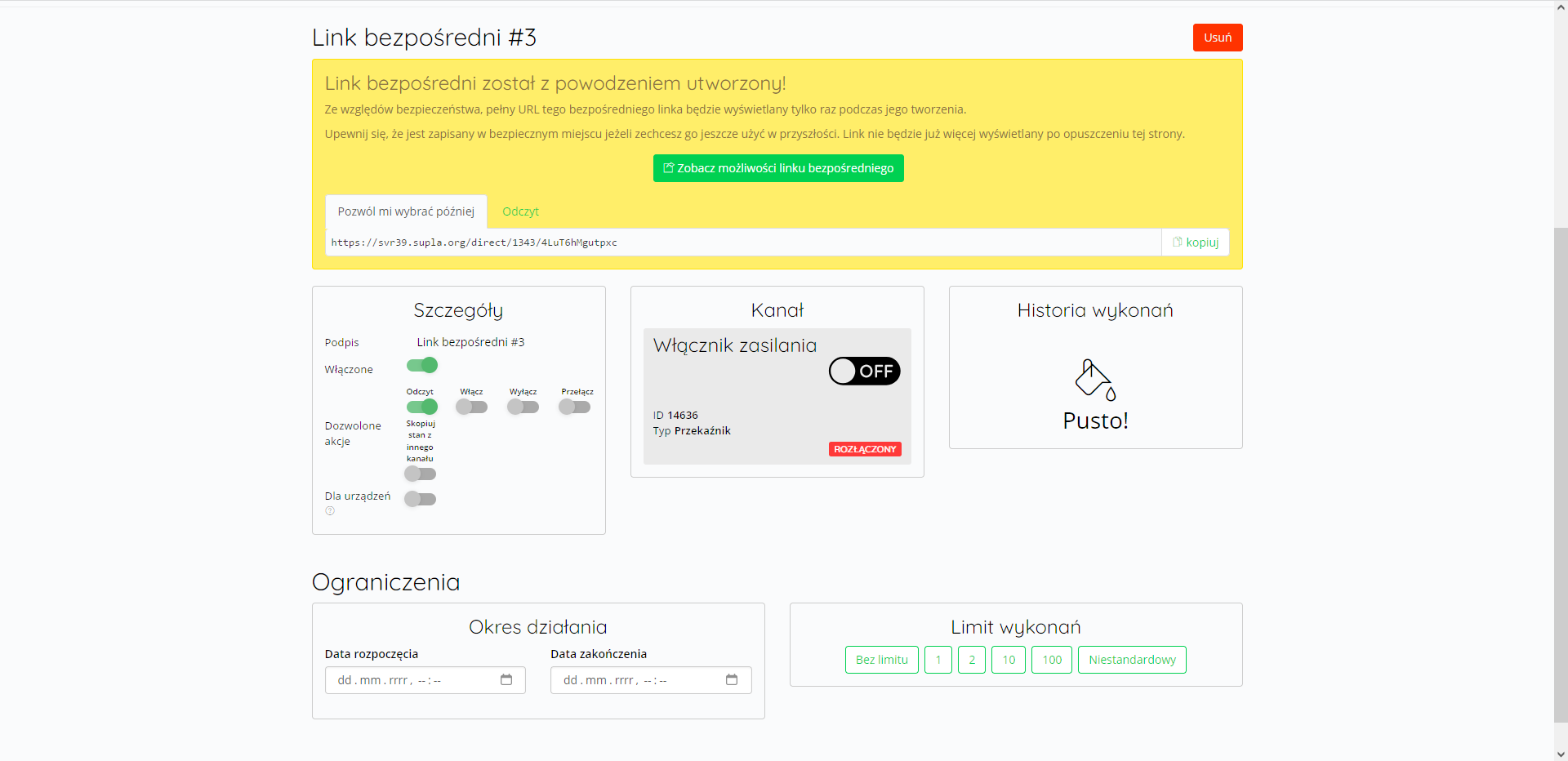This screenshot has width=1568, height=761.
Task: Click the help icon under Dla urządzeń
Action: point(330,511)
